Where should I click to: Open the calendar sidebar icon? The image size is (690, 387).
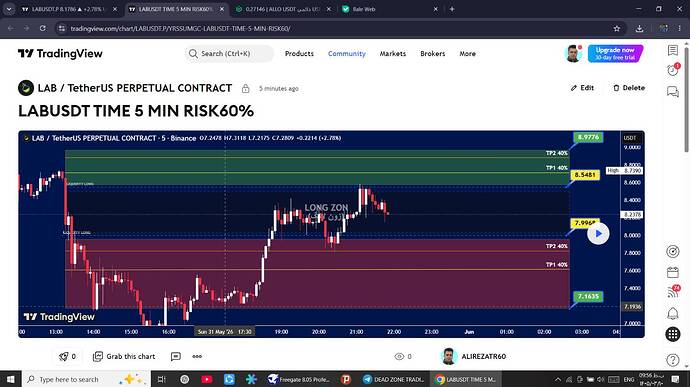pyautogui.click(x=672, y=272)
